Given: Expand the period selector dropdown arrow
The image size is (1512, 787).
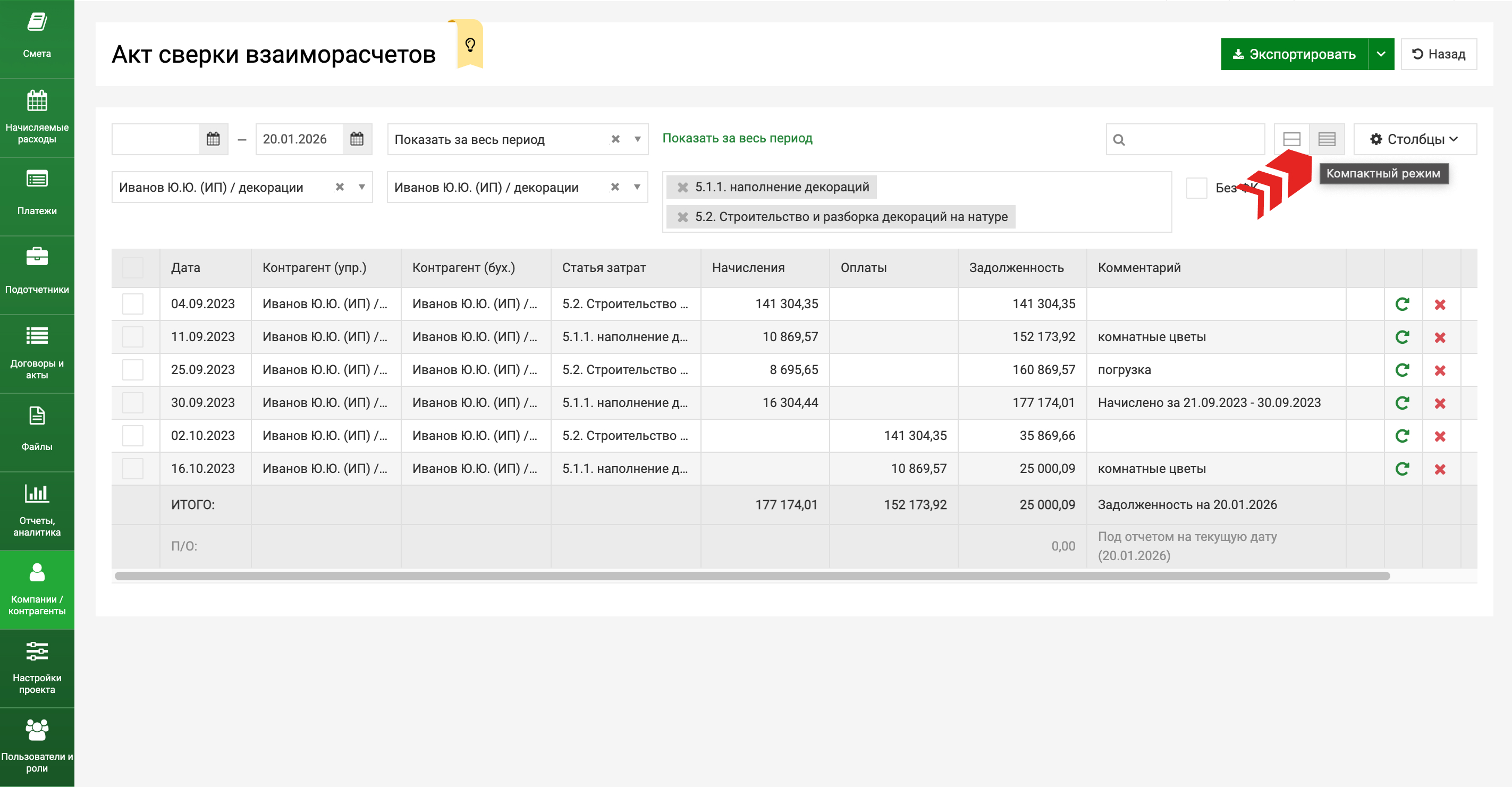Looking at the screenshot, I should coord(637,139).
